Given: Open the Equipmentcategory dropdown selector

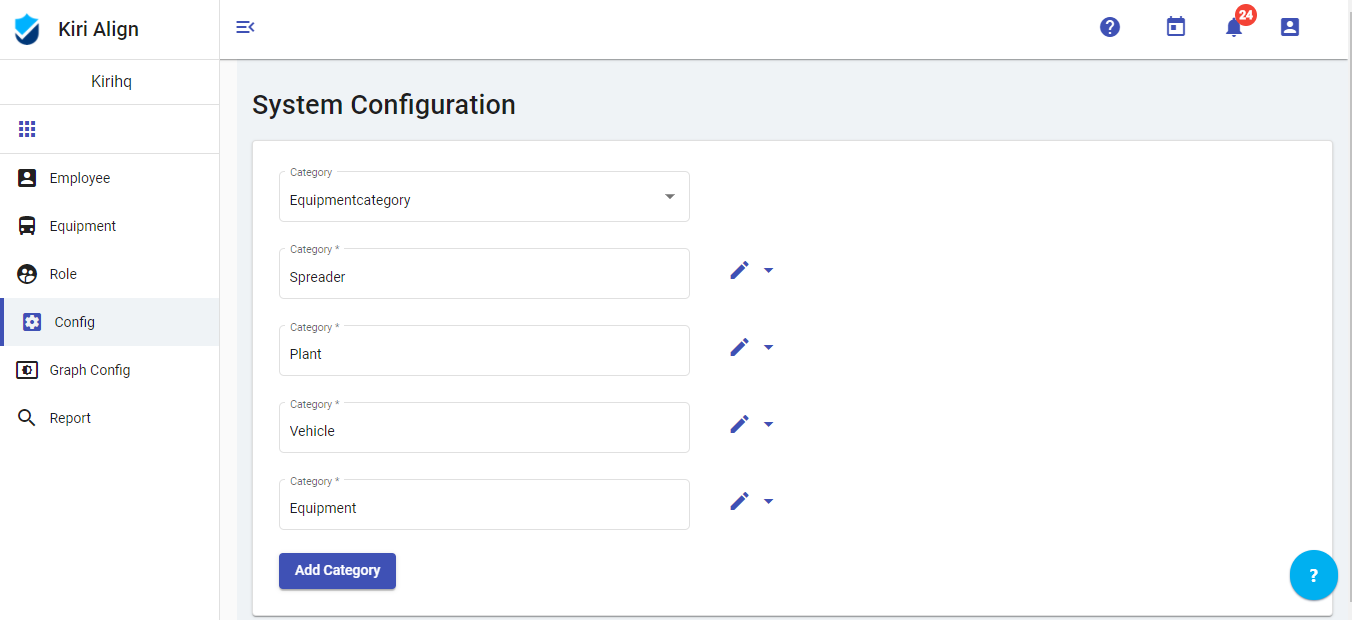Looking at the screenshot, I should (484, 197).
